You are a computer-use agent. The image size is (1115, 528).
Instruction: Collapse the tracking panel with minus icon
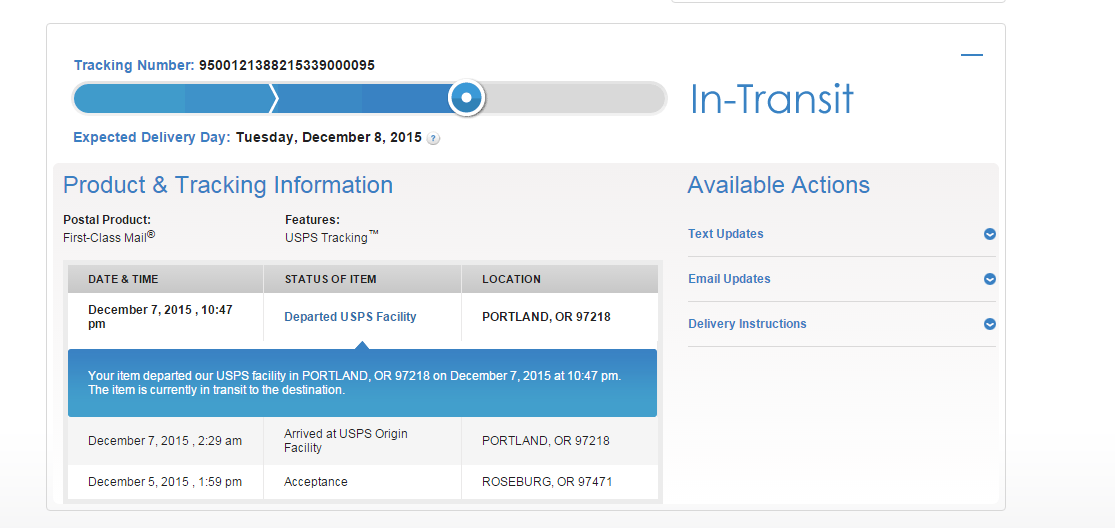pyautogui.click(x=971, y=56)
